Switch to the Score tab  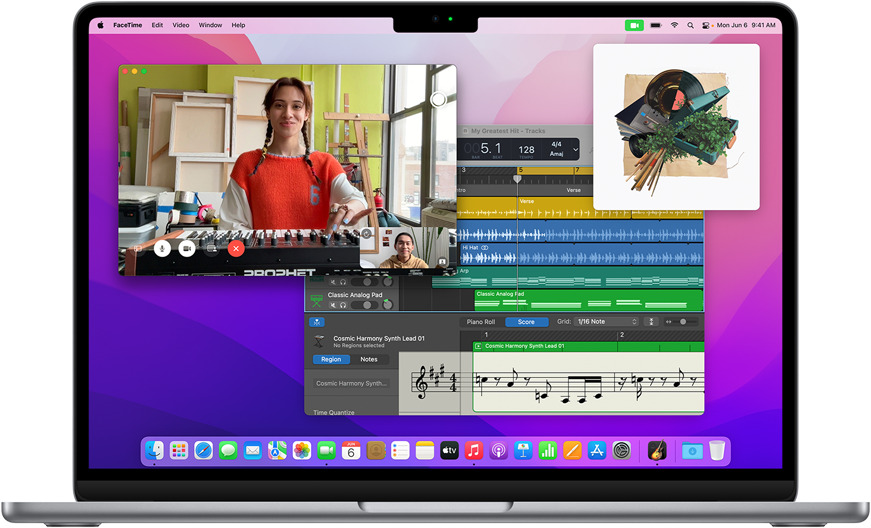coord(526,322)
